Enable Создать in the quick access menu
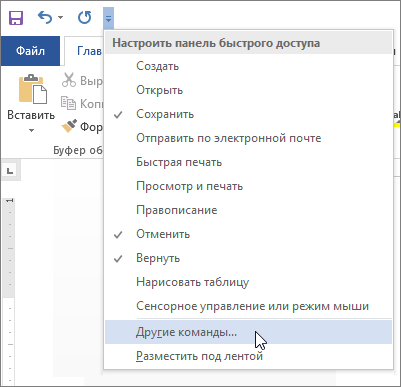This screenshot has height=387, width=401. pyautogui.click(x=248, y=66)
